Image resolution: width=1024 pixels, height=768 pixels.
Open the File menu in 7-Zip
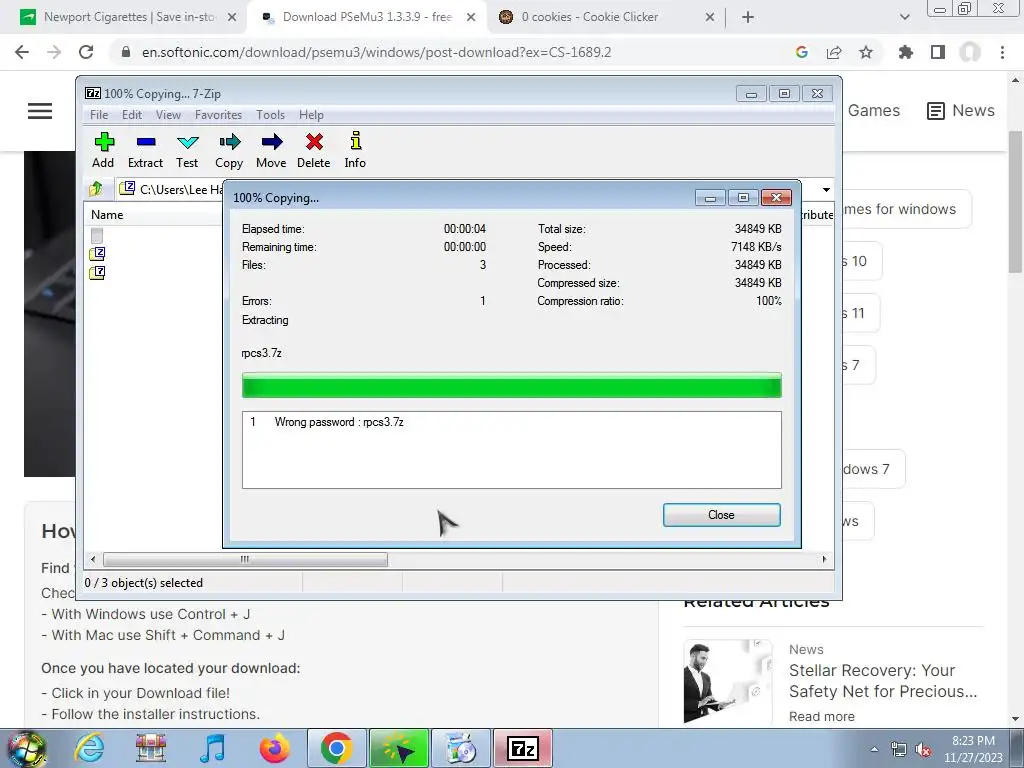[99, 115]
